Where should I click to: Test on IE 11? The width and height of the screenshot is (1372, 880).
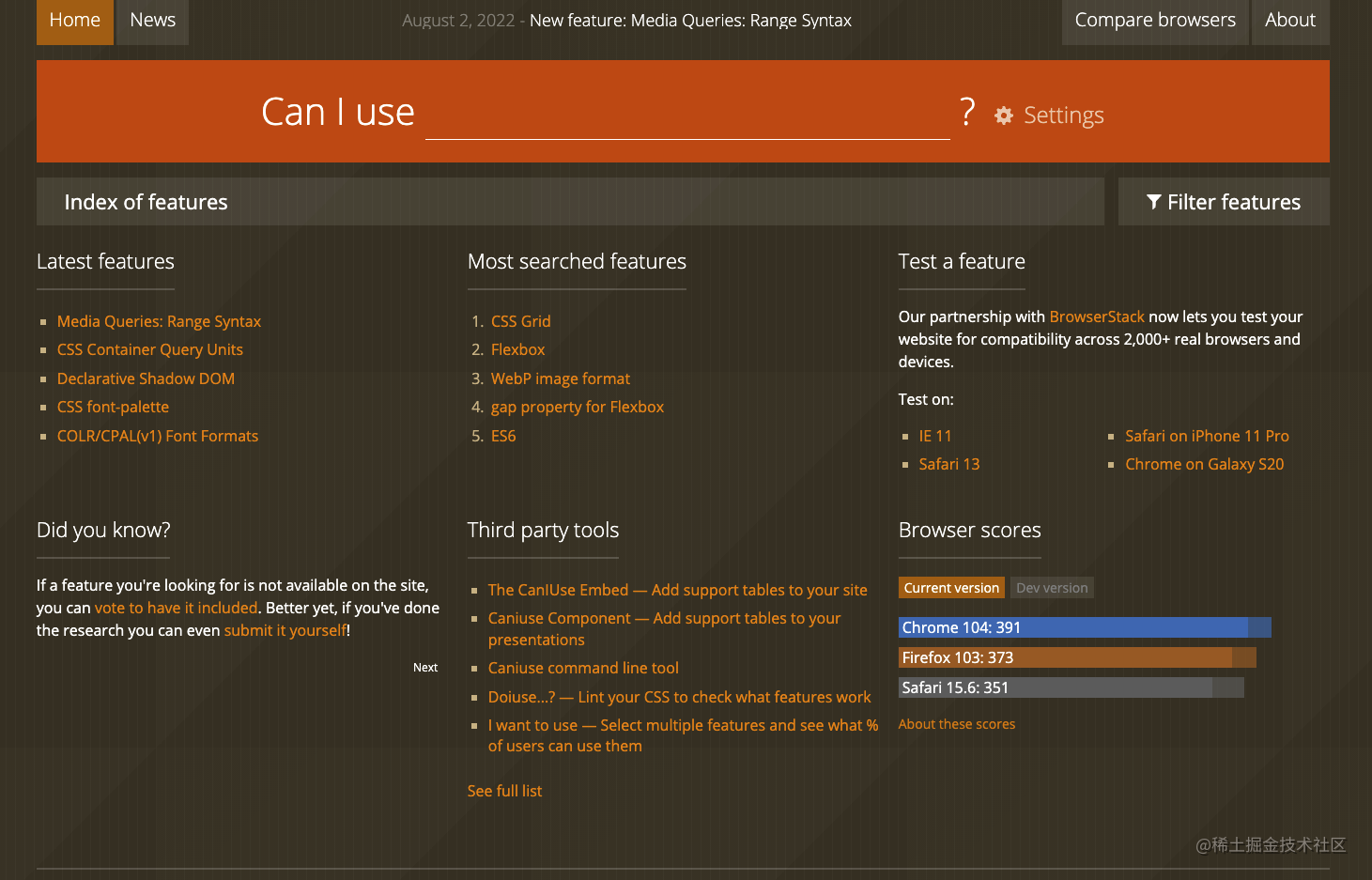(935, 436)
